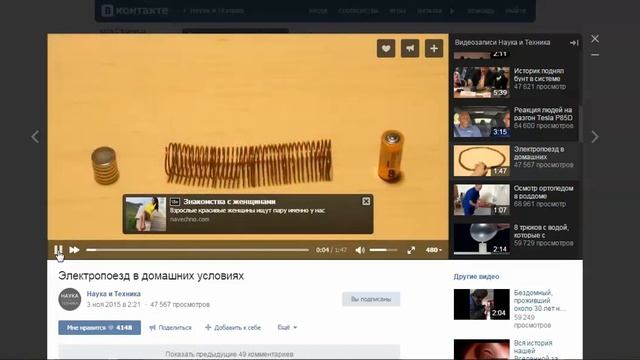Skip to the next video
This screenshot has width=640, height=360.
[74, 250]
